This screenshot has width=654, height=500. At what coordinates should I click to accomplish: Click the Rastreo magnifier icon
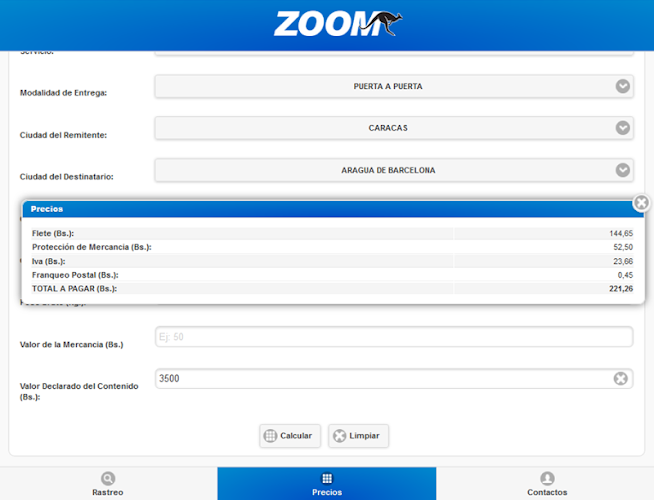[108, 478]
